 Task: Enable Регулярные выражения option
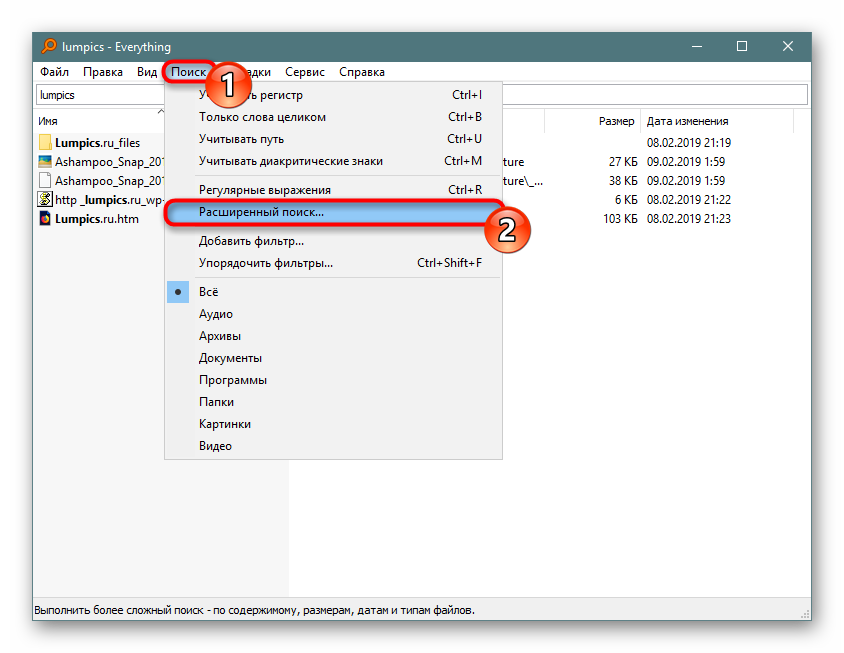pyautogui.click(x=333, y=190)
